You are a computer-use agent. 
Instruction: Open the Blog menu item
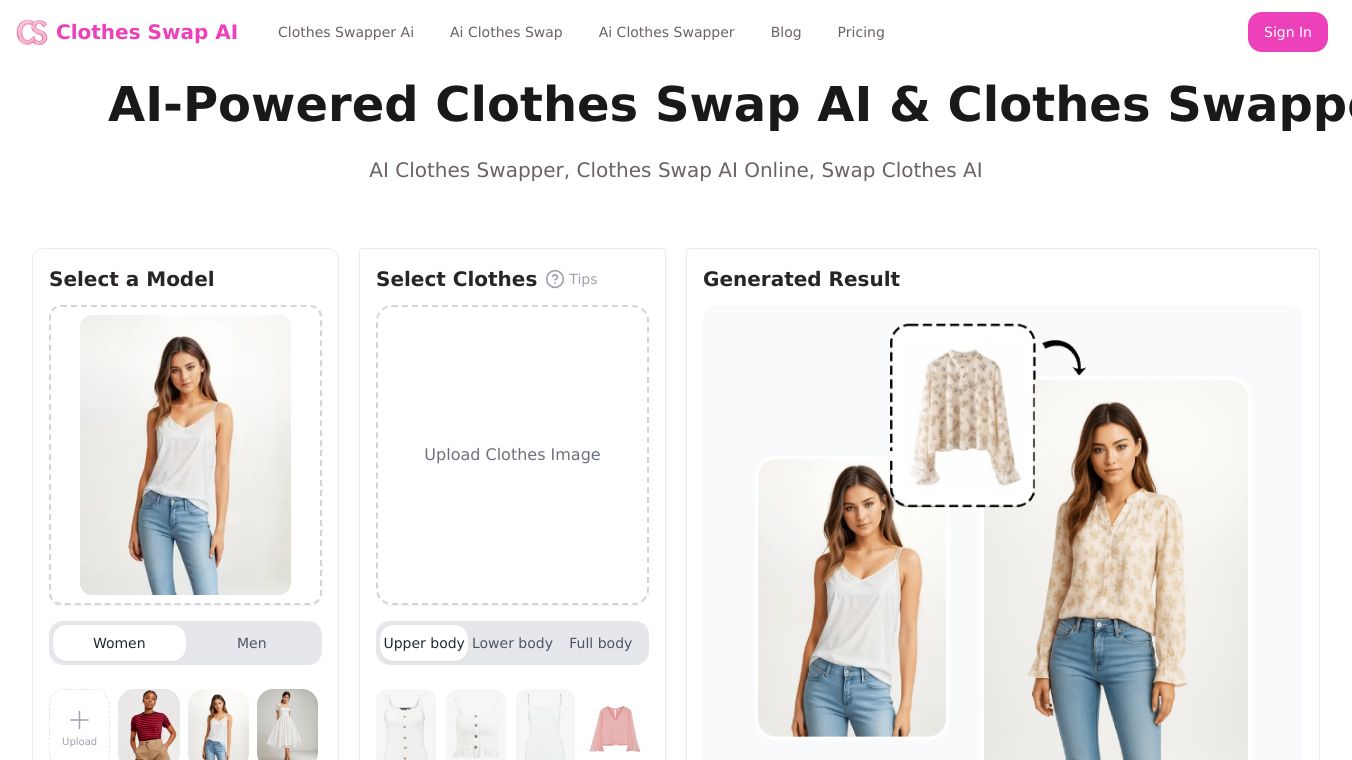click(x=786, y=32)
